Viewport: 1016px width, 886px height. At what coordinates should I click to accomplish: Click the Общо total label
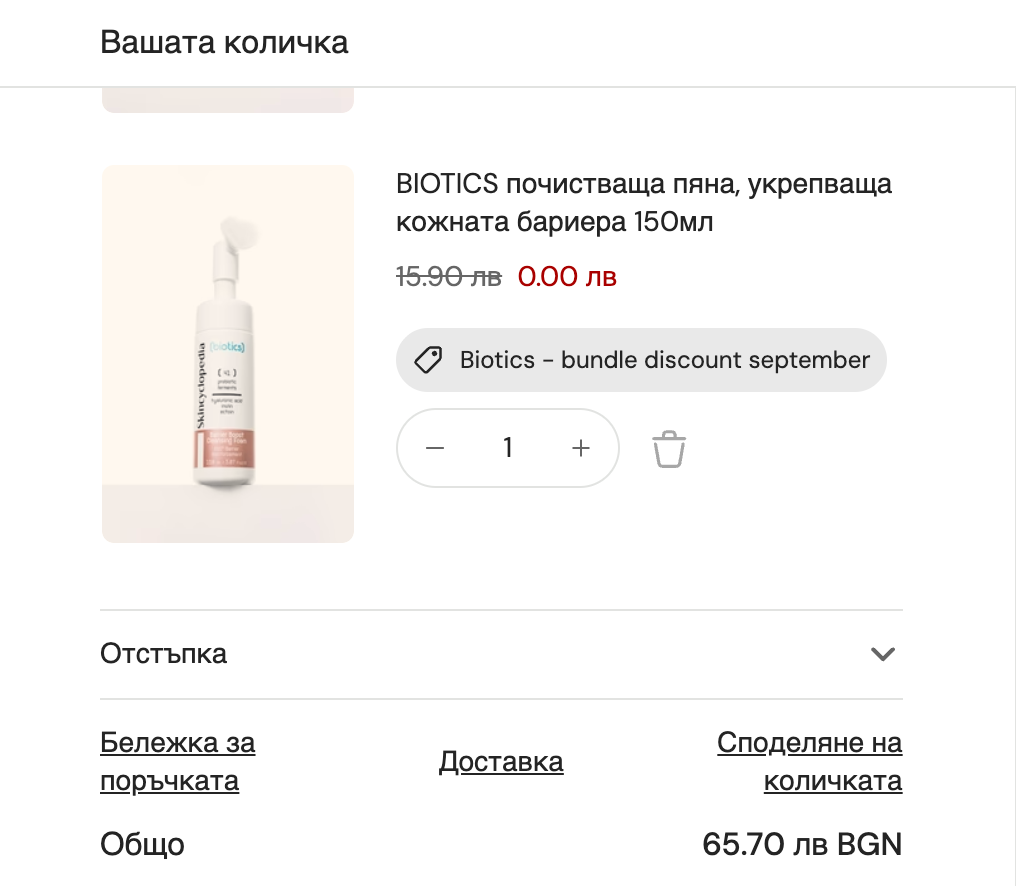tap(142, 844)
